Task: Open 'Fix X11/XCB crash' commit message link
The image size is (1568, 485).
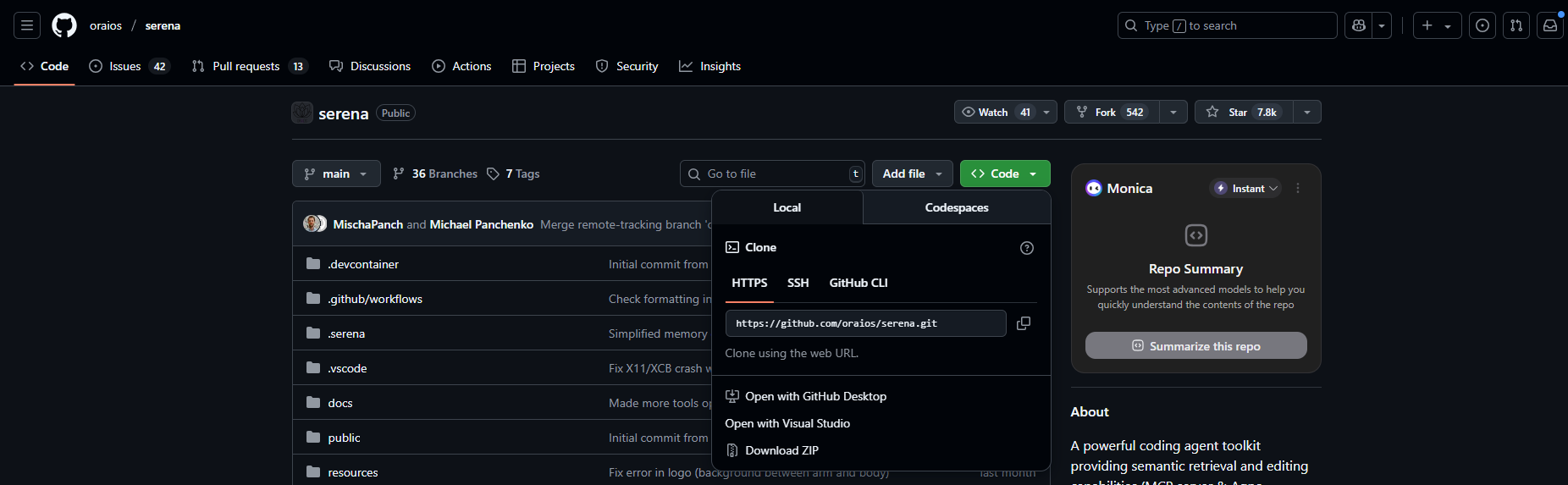Action: pos(660,368)
